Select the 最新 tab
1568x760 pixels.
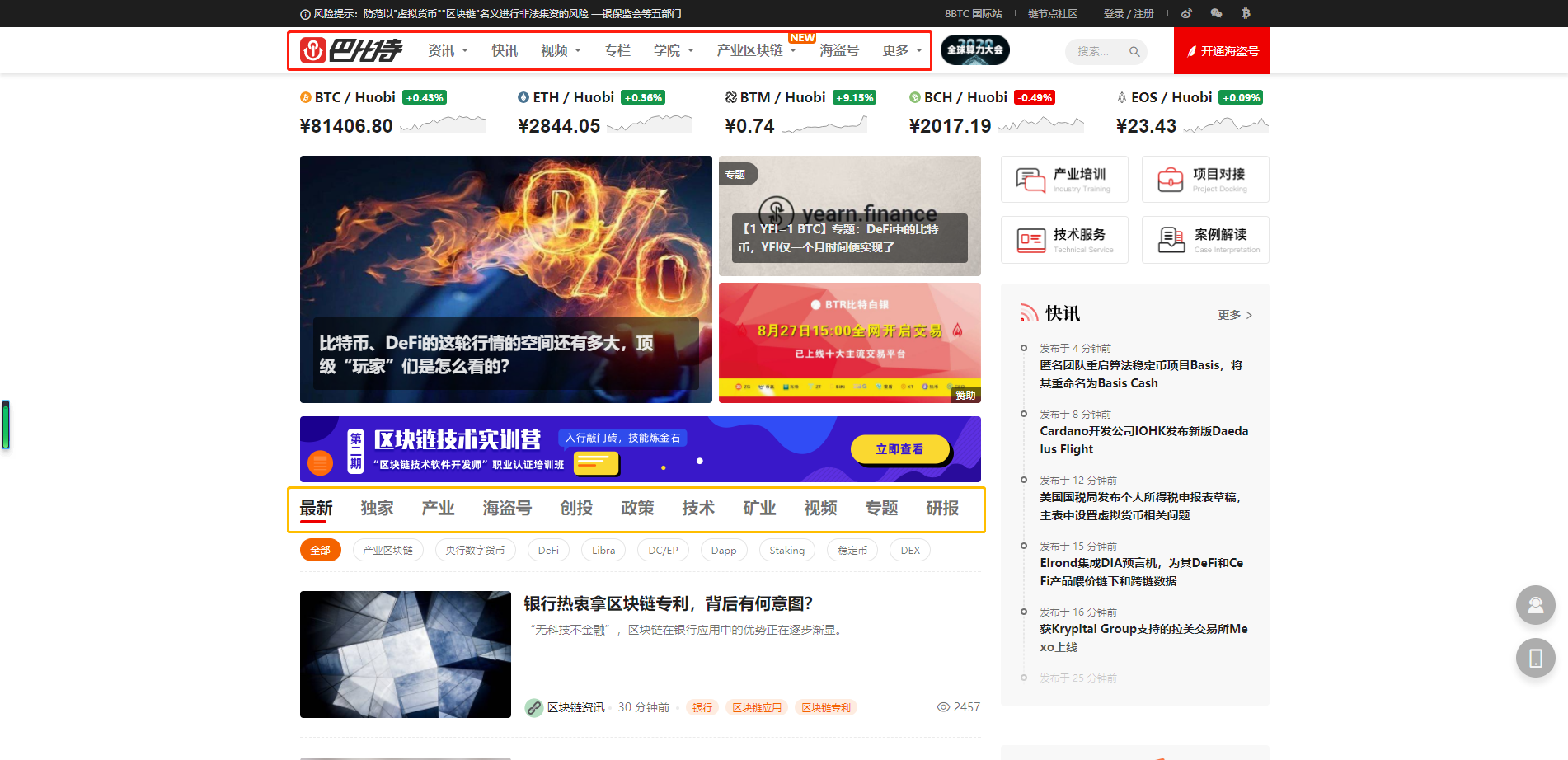[316, 508]
